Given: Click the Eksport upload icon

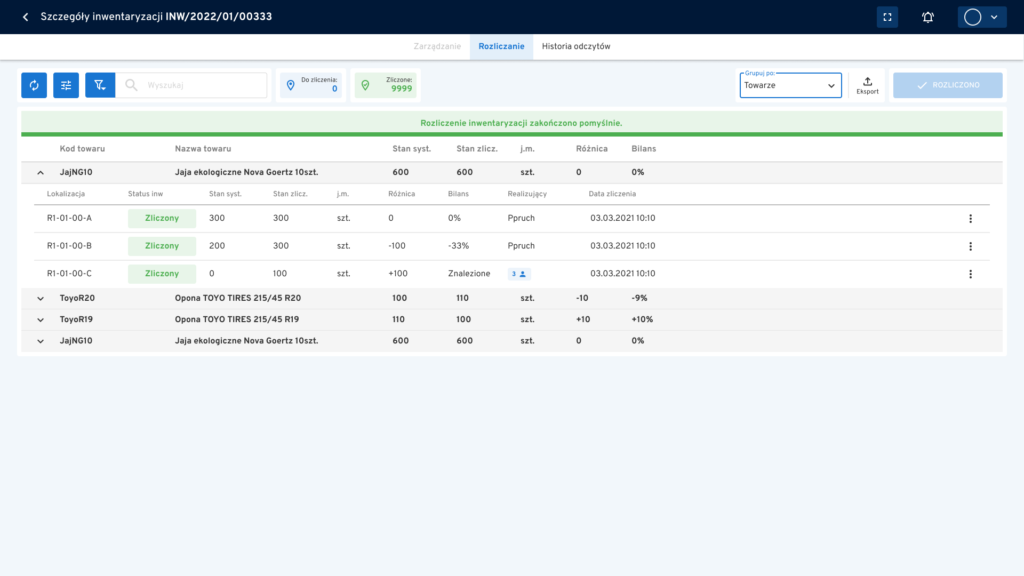Looking at the screenshot, I should coord(867,85).
